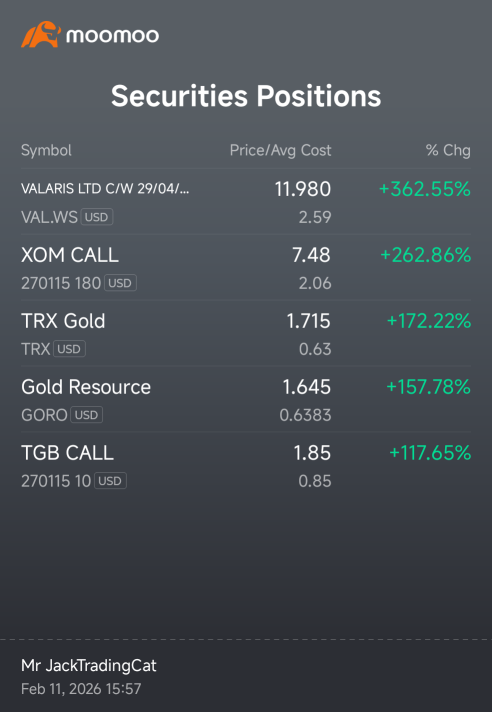Sort by Price/Avg Cost column header
Image resolution: width=492 pixels, height=712 pixels.
coord(280,150)
